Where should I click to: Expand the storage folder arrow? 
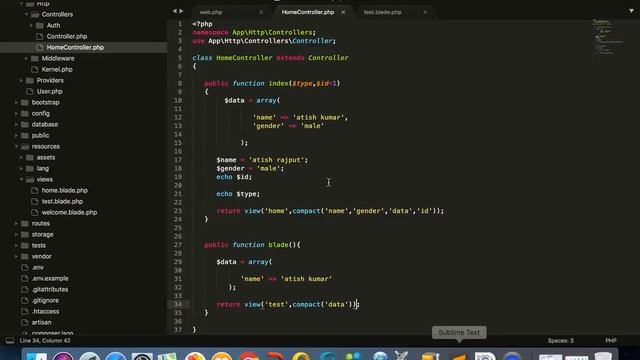coord(16,235)
